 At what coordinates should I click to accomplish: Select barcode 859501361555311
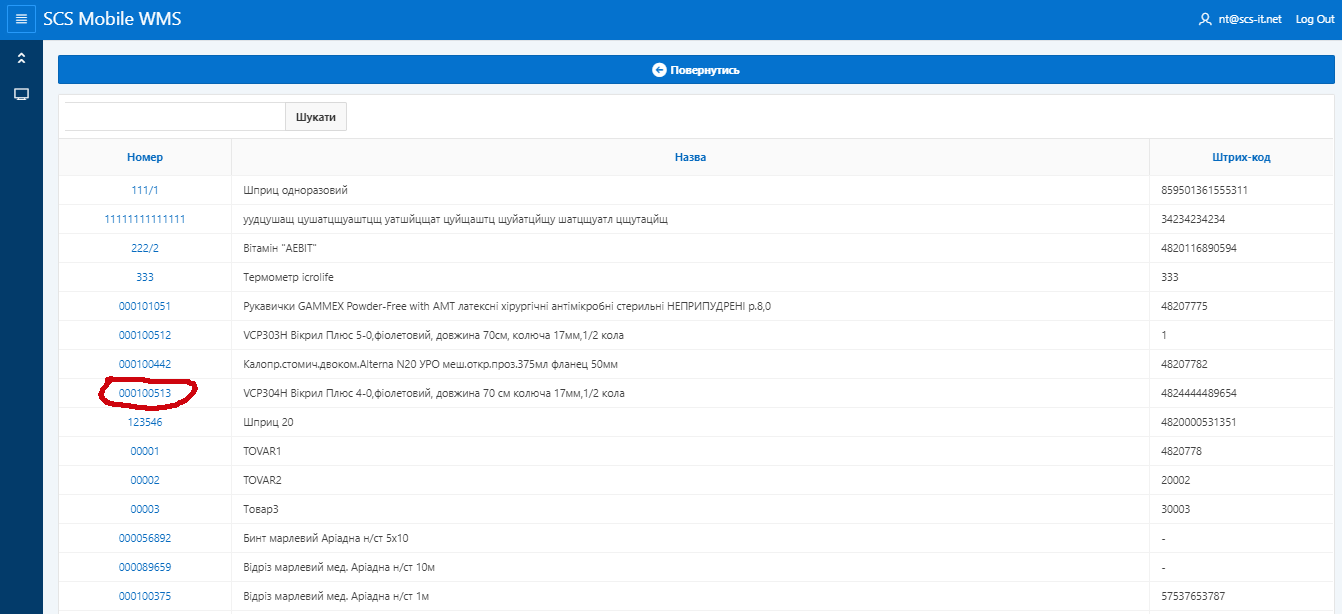(x=1205, y=190)
